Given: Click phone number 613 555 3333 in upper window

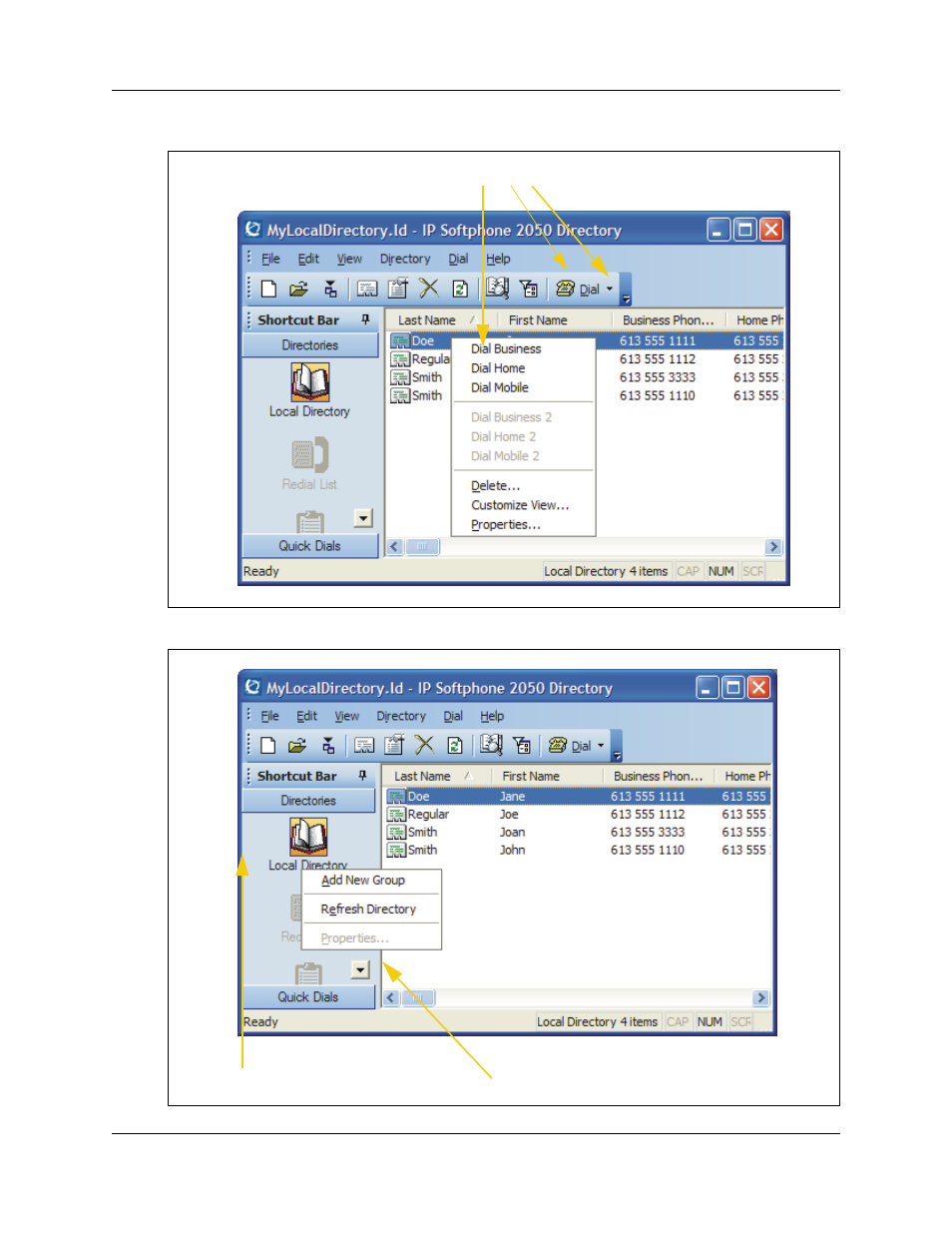Looking at the screenshot, I should (658, 377).
